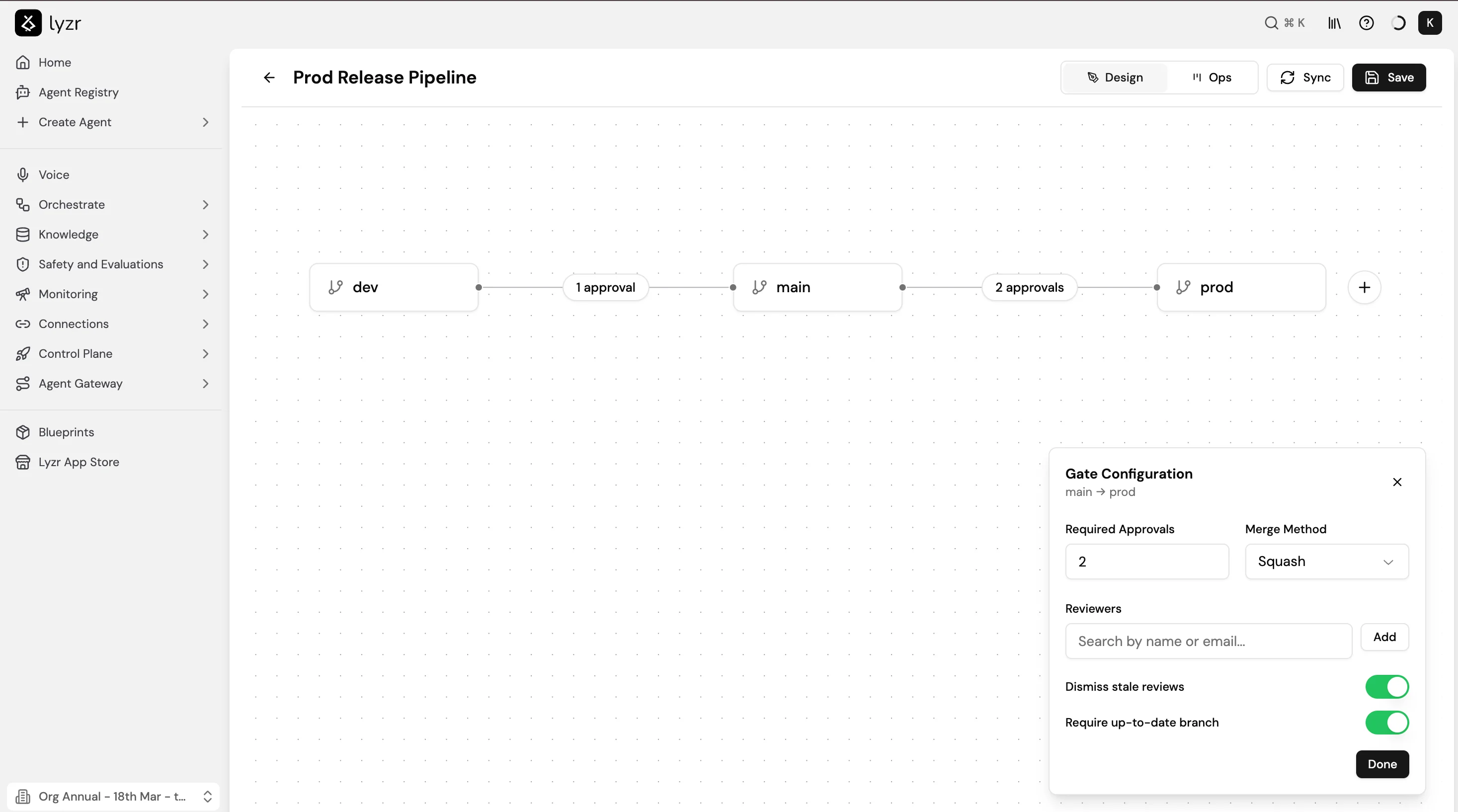1458x812 pixels.
Task: Select the dev branch node
Action: coord(394,287)
